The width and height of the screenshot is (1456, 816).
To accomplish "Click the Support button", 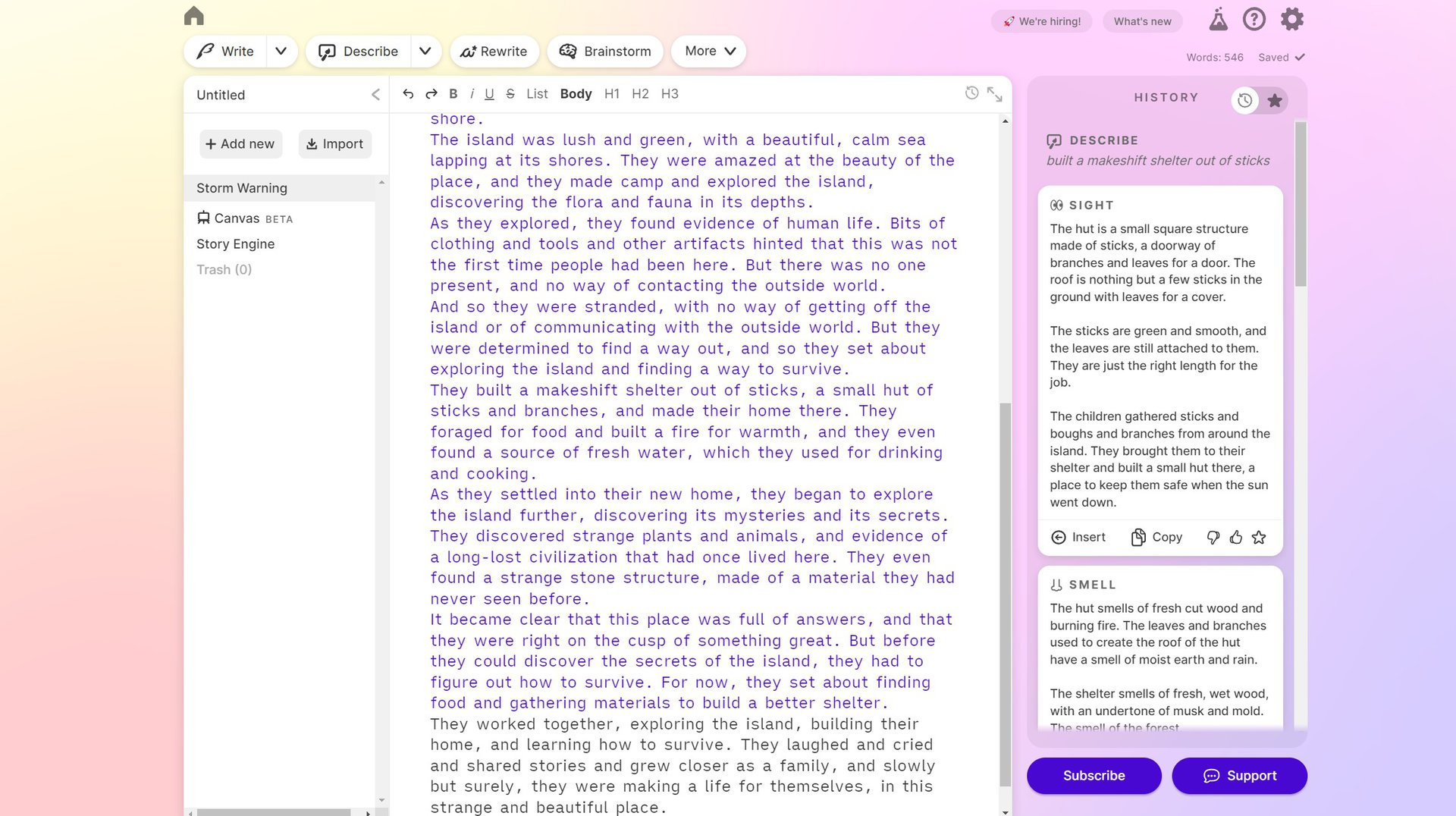I will pos(1239,776).
